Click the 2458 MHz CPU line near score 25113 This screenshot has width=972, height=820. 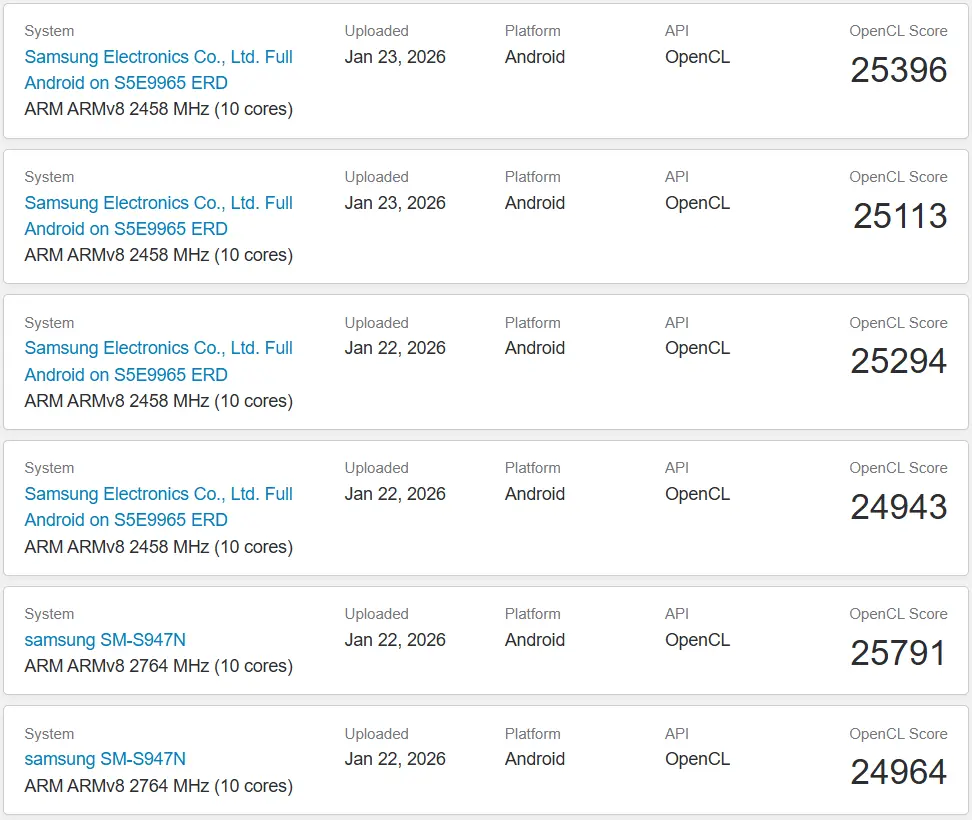coord(158,255)
